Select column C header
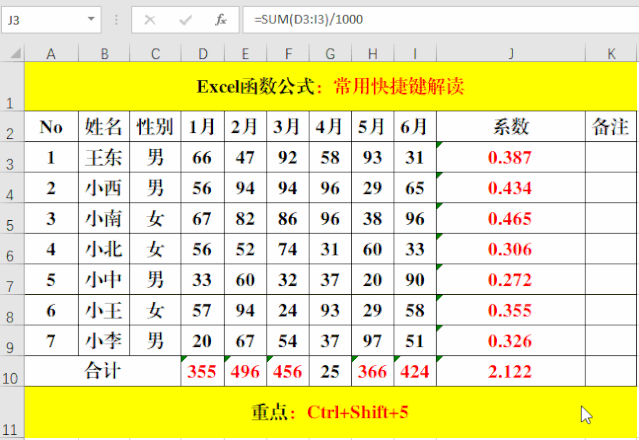639x440 pixels. coord(155,53)
